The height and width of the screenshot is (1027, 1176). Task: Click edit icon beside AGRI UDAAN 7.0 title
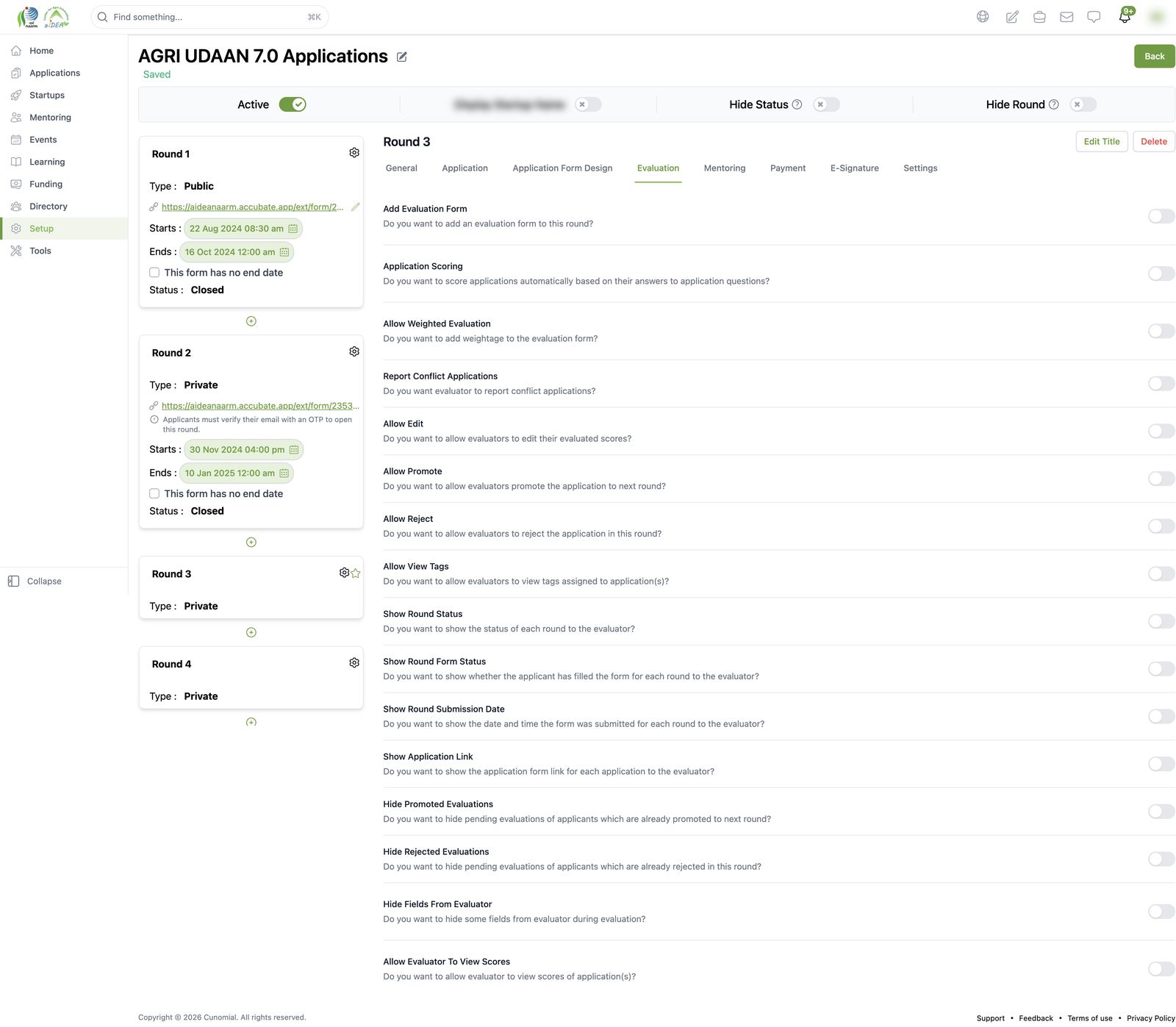click(402, 57)
